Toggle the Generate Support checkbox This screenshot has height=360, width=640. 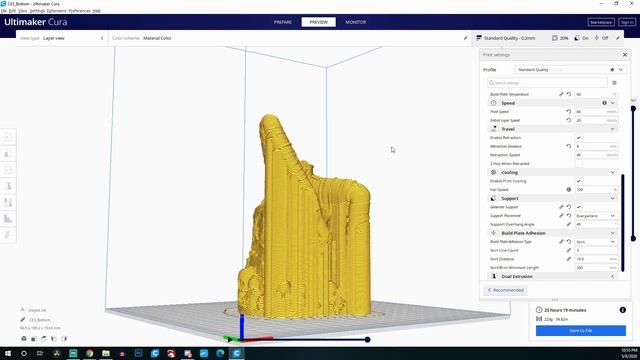(578, 207)
